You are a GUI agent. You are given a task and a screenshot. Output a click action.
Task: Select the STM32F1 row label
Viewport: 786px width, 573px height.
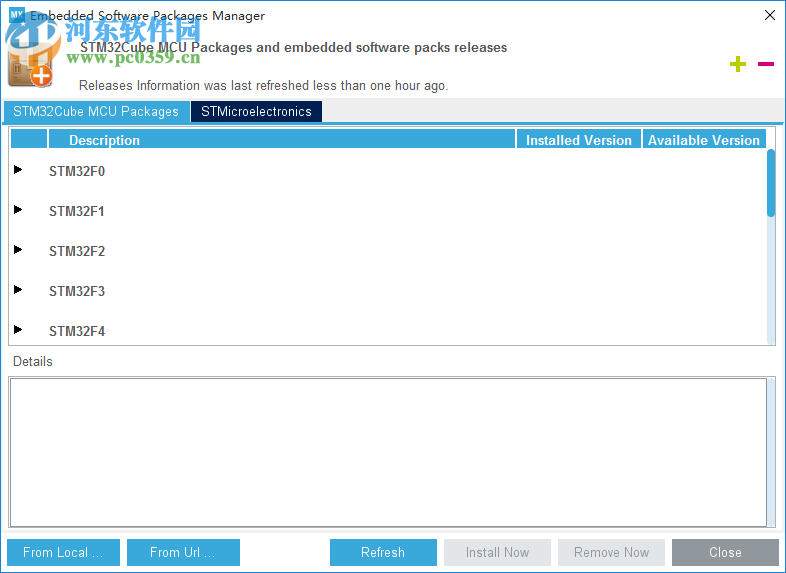(77, 212)
